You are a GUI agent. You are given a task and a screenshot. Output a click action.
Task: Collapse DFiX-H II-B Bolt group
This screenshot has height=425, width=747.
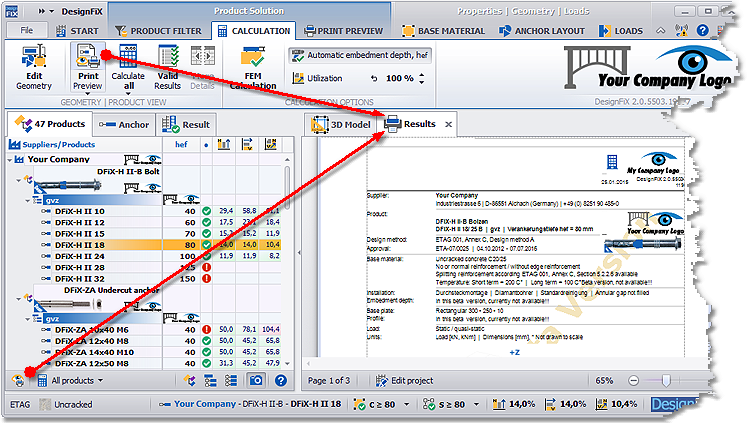click(x=19, y=180)
